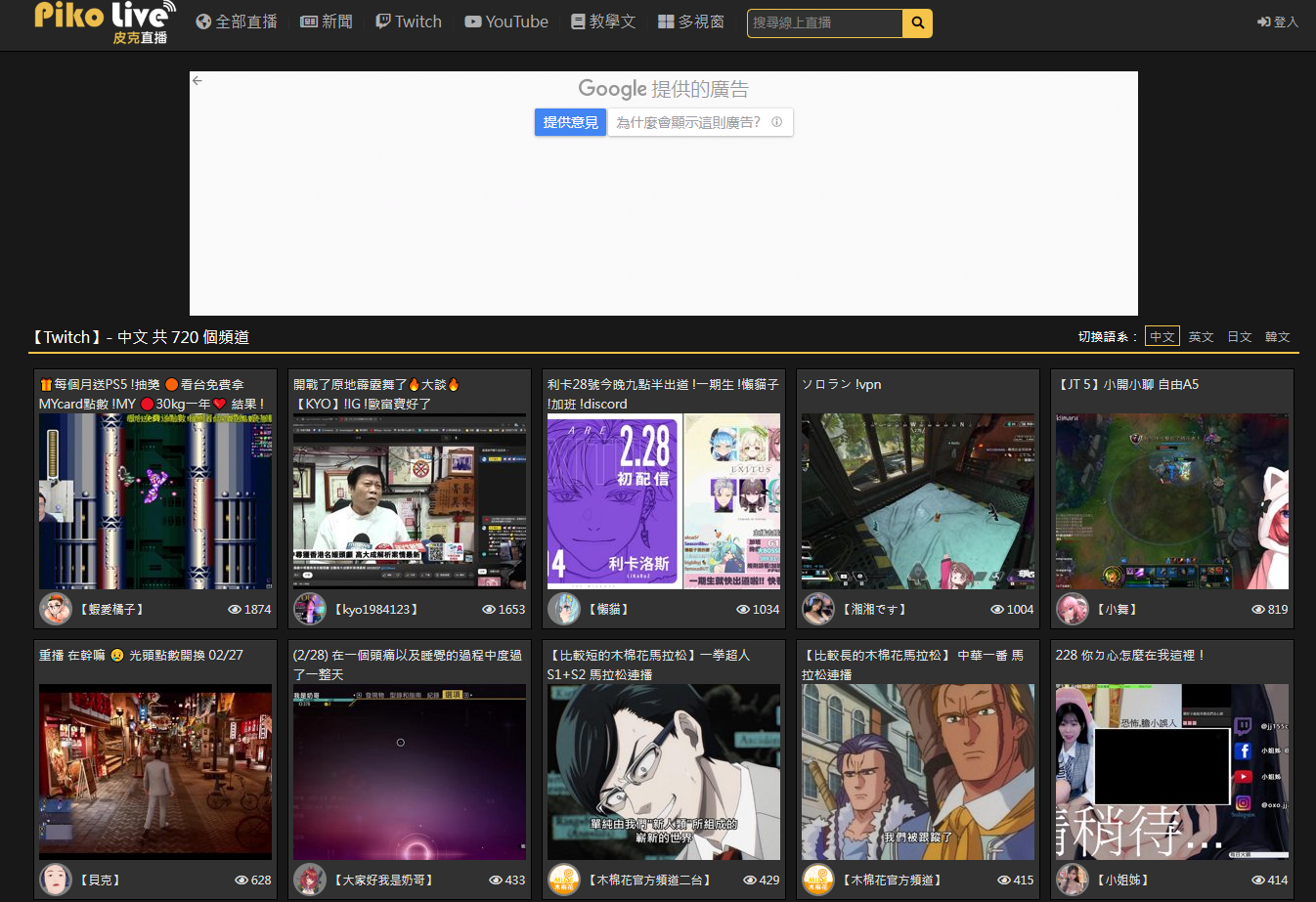
Task: Click the 提供意見 feedback button
Action: [570, 122]
